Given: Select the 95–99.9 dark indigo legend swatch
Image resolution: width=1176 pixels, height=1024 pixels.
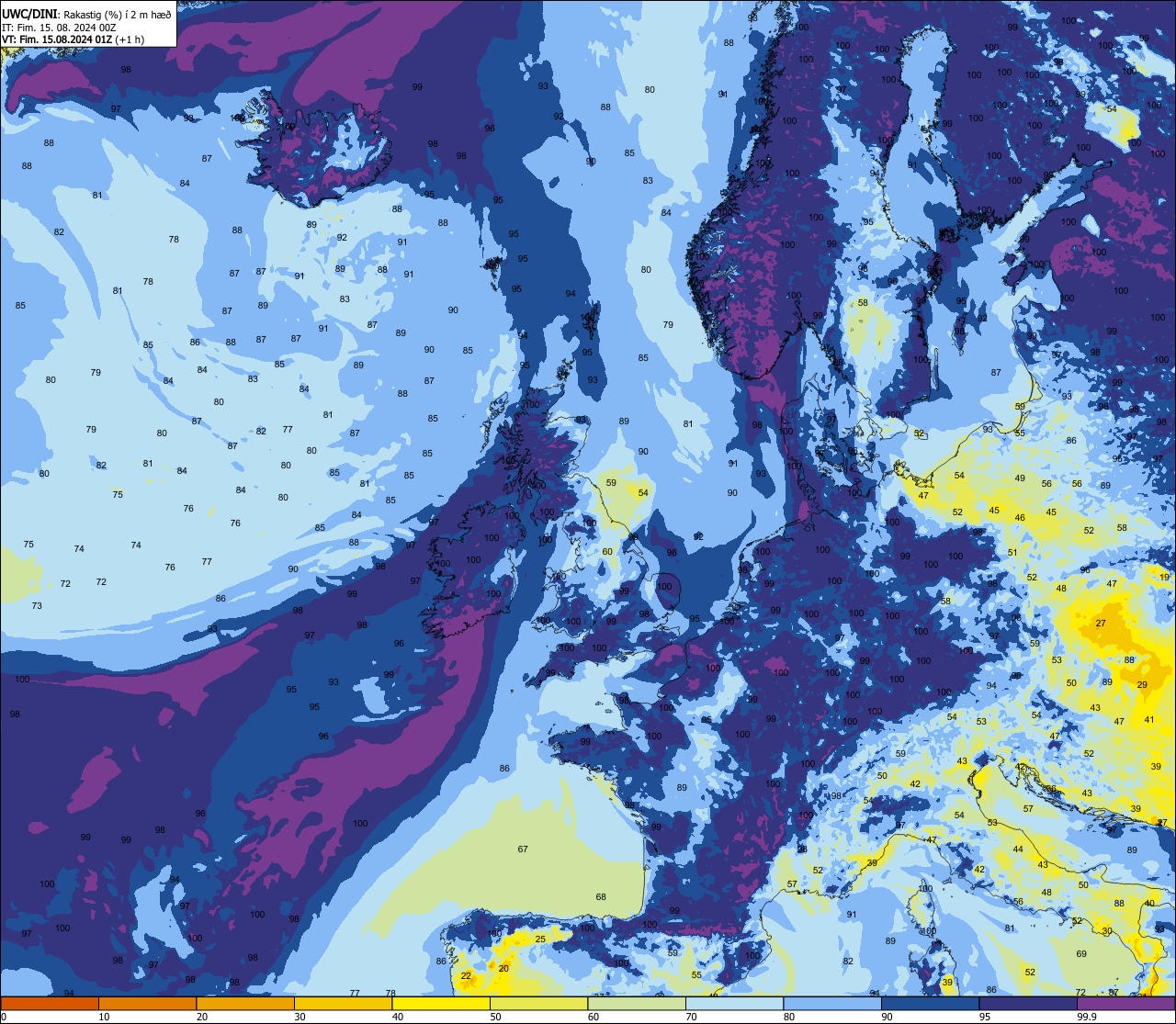Looking at the screenshot, I should coord(1028,1003).
